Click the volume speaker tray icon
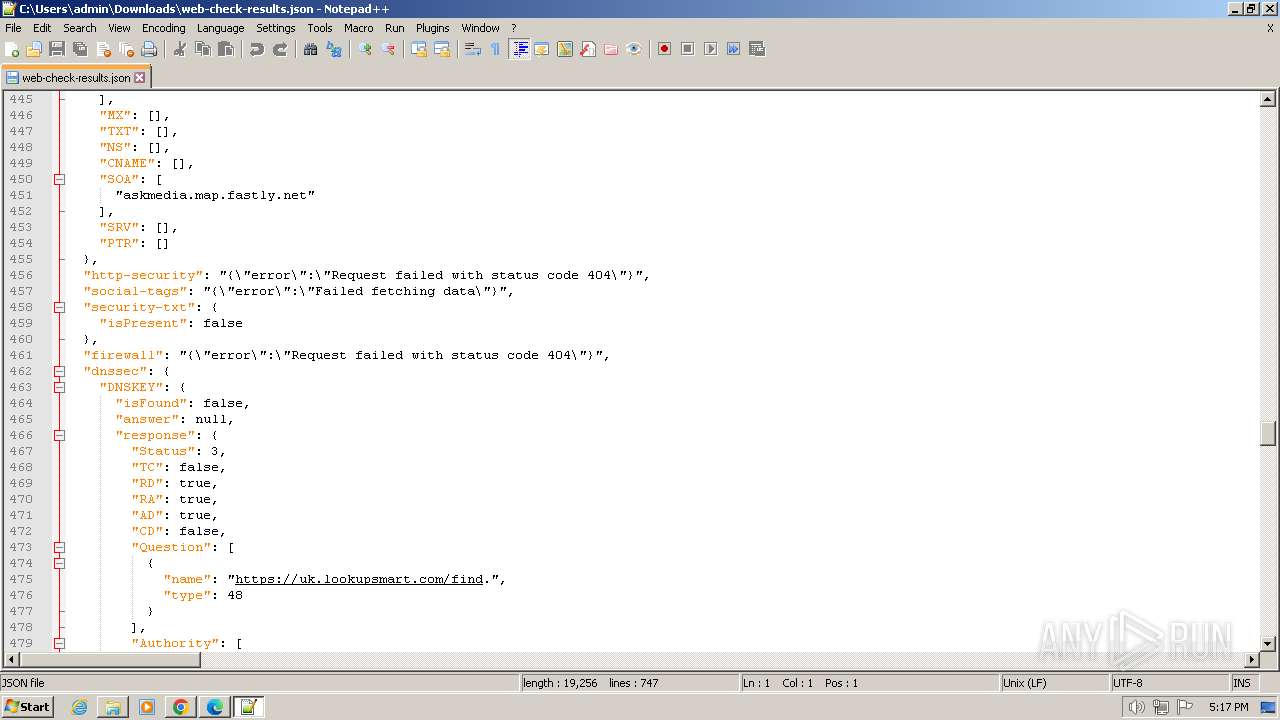This screenshot has width=1280, height=720. (x=1136, y=707)
